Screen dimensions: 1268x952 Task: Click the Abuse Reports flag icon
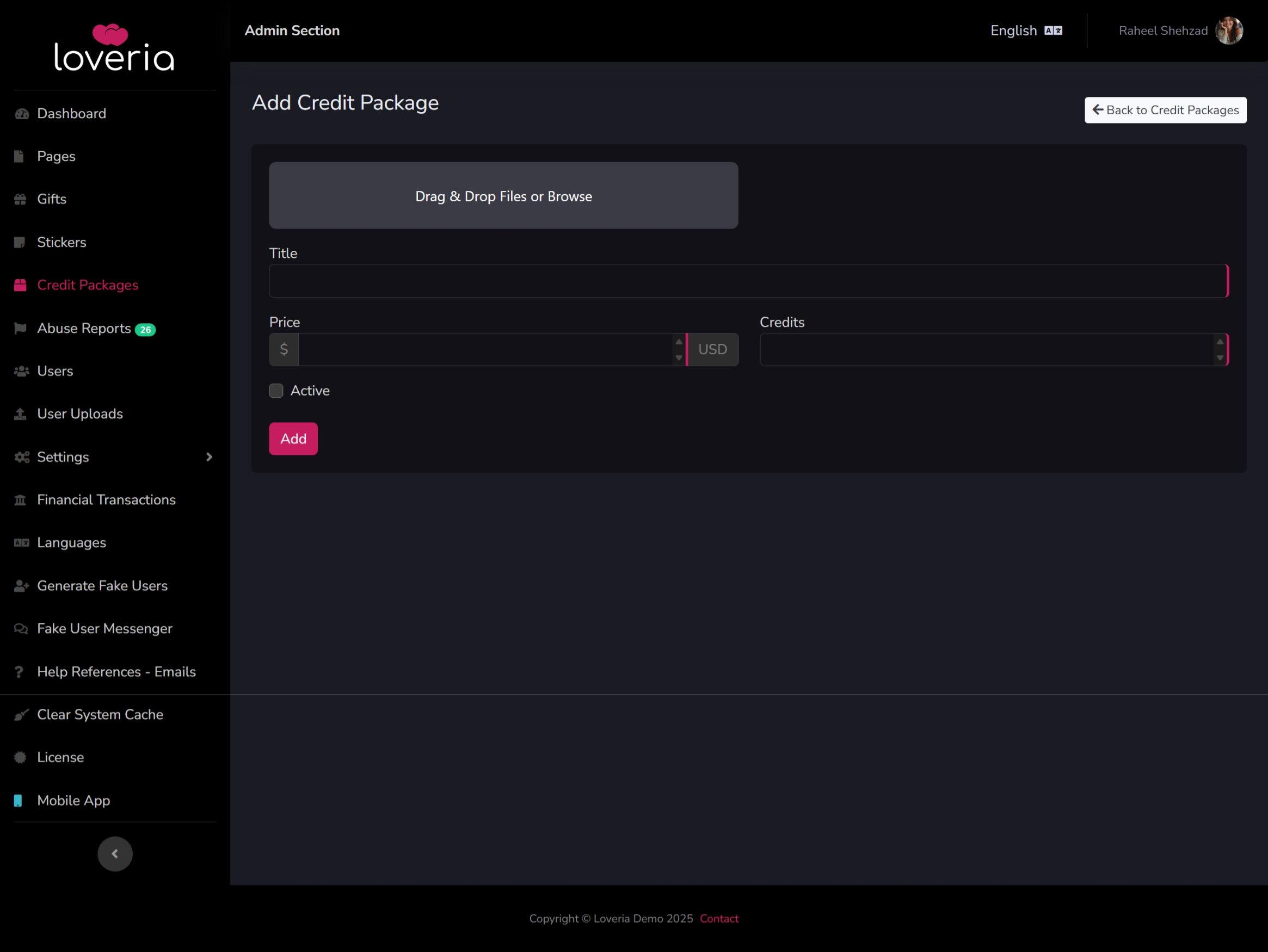[21, 328]
